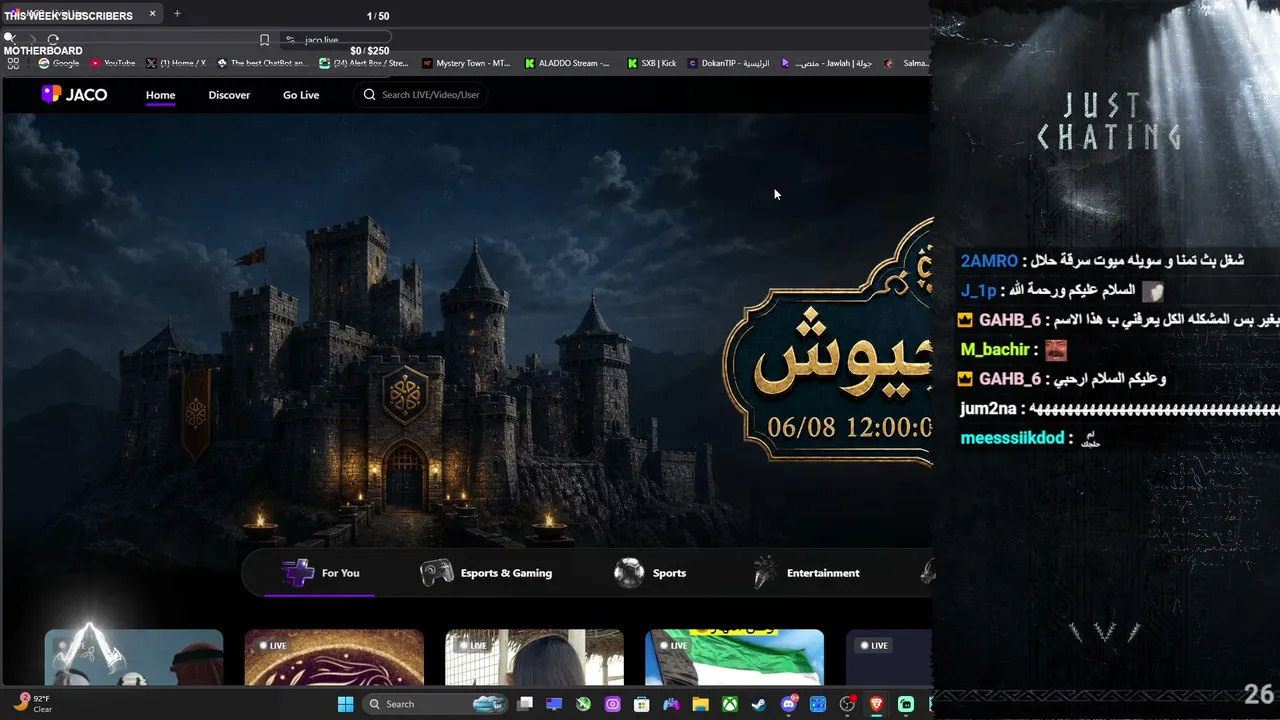Open the live stream showing a dark-haired person

tap(534, 657)
